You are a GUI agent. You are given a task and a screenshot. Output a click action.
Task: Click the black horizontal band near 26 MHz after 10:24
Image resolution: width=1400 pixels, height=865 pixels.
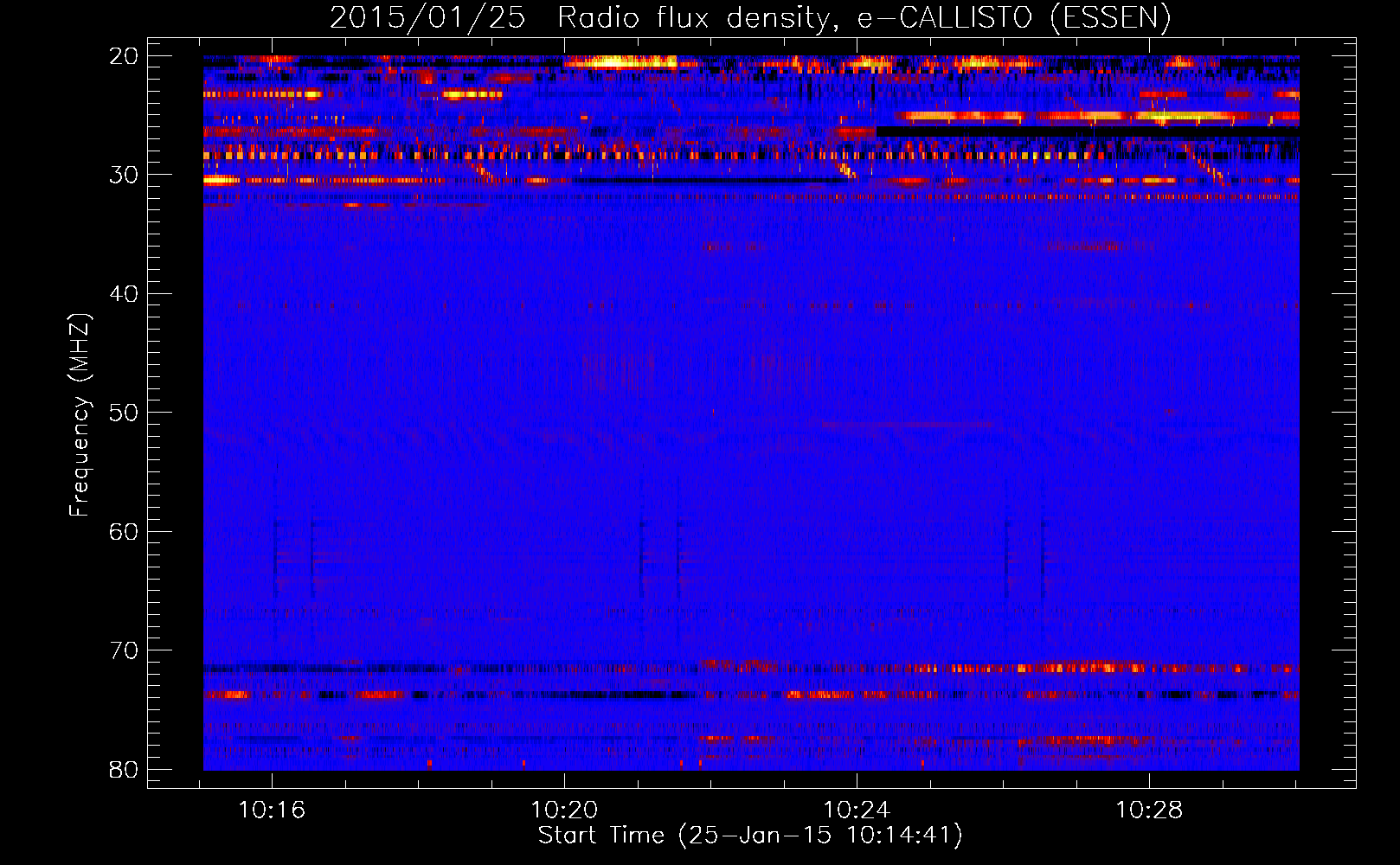click(1088, 131)
